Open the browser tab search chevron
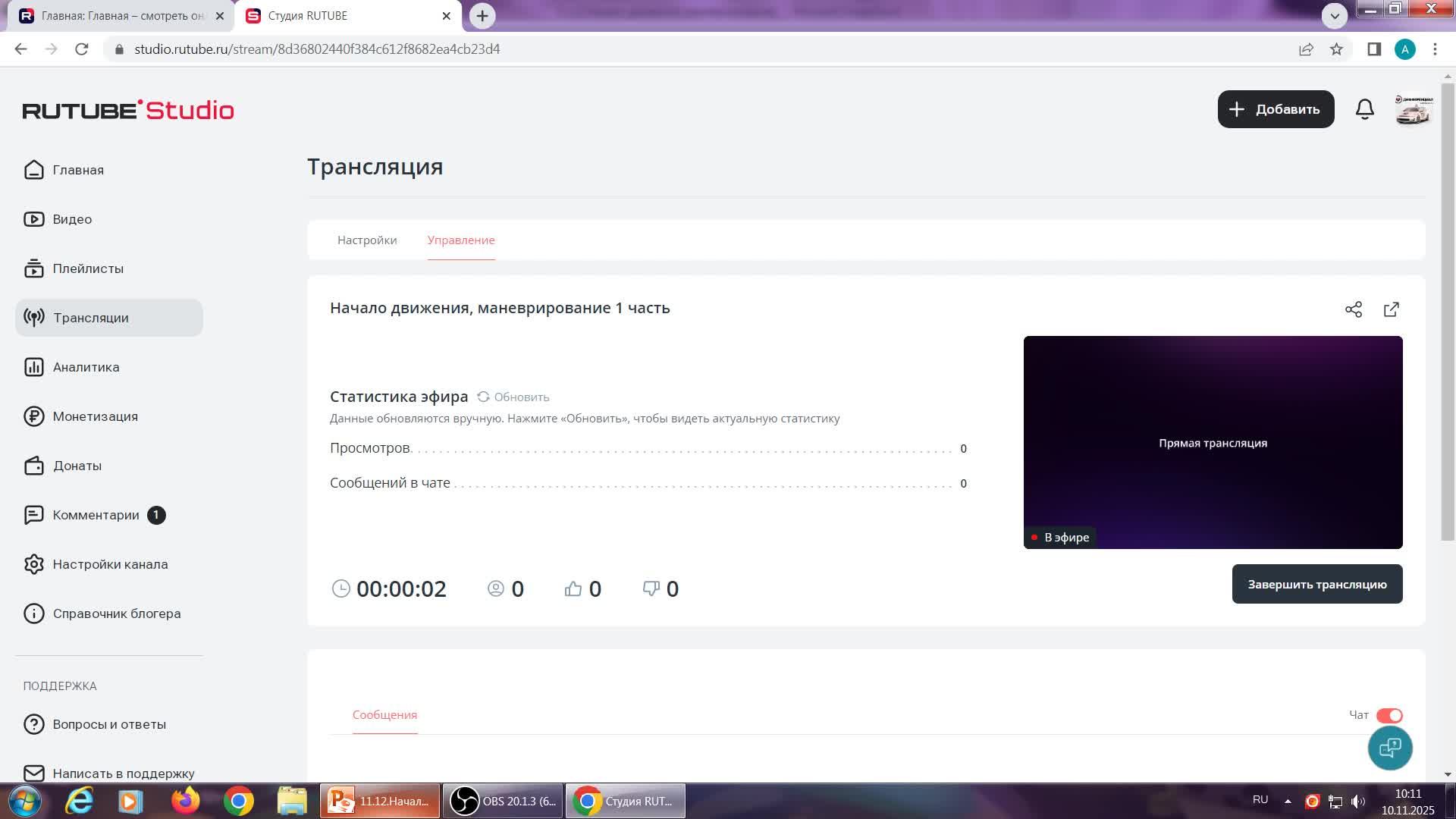 point(1336,15)
